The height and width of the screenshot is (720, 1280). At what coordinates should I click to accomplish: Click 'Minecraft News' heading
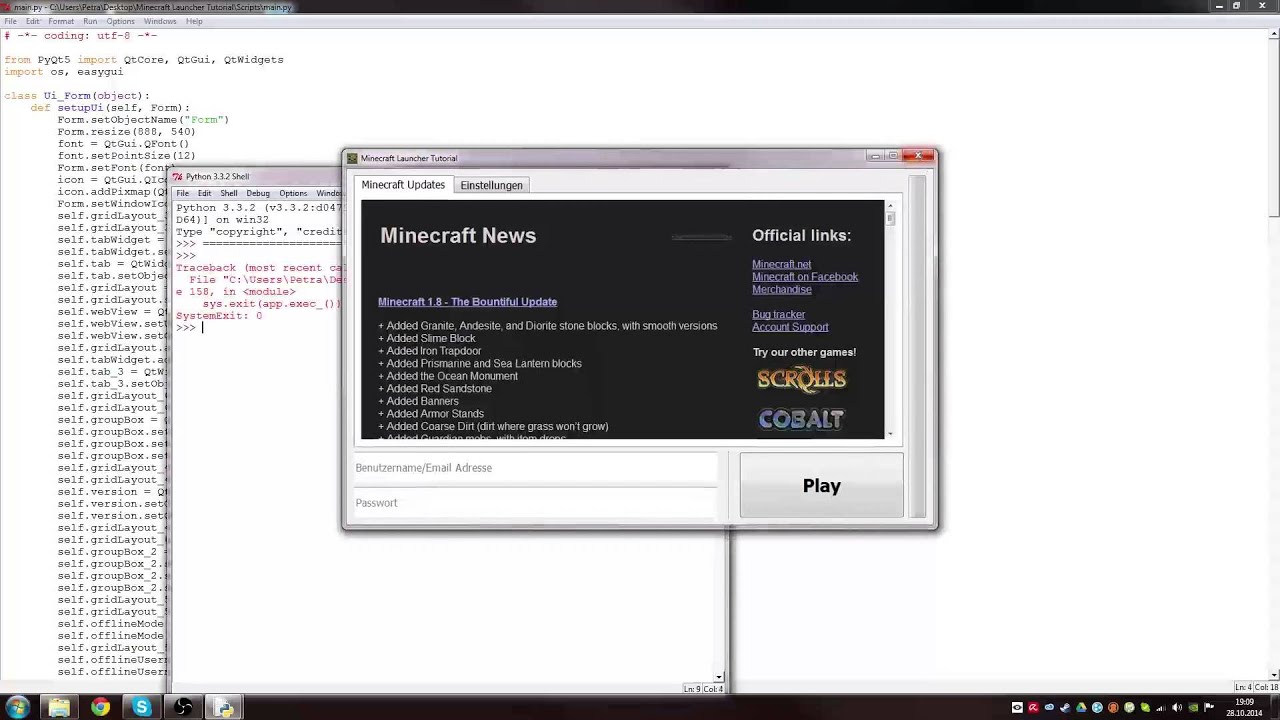point(458,236)
